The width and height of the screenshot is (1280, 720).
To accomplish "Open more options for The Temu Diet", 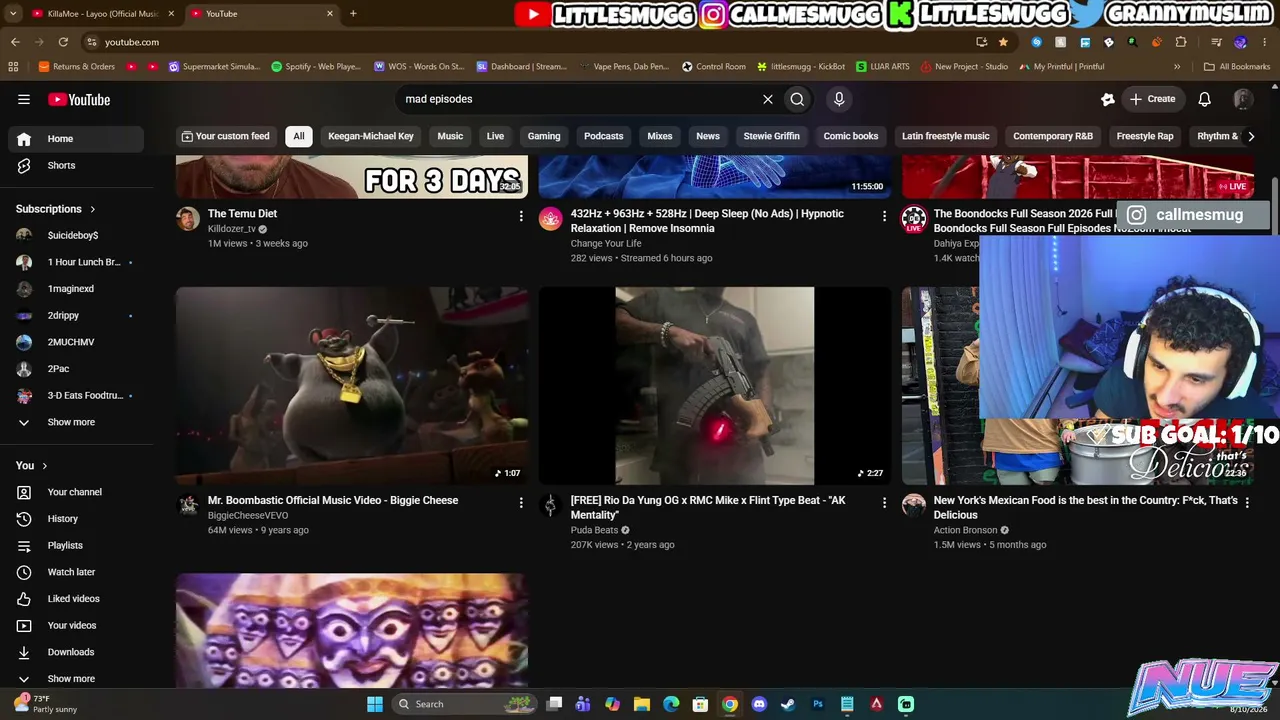I will pos(521,215).
